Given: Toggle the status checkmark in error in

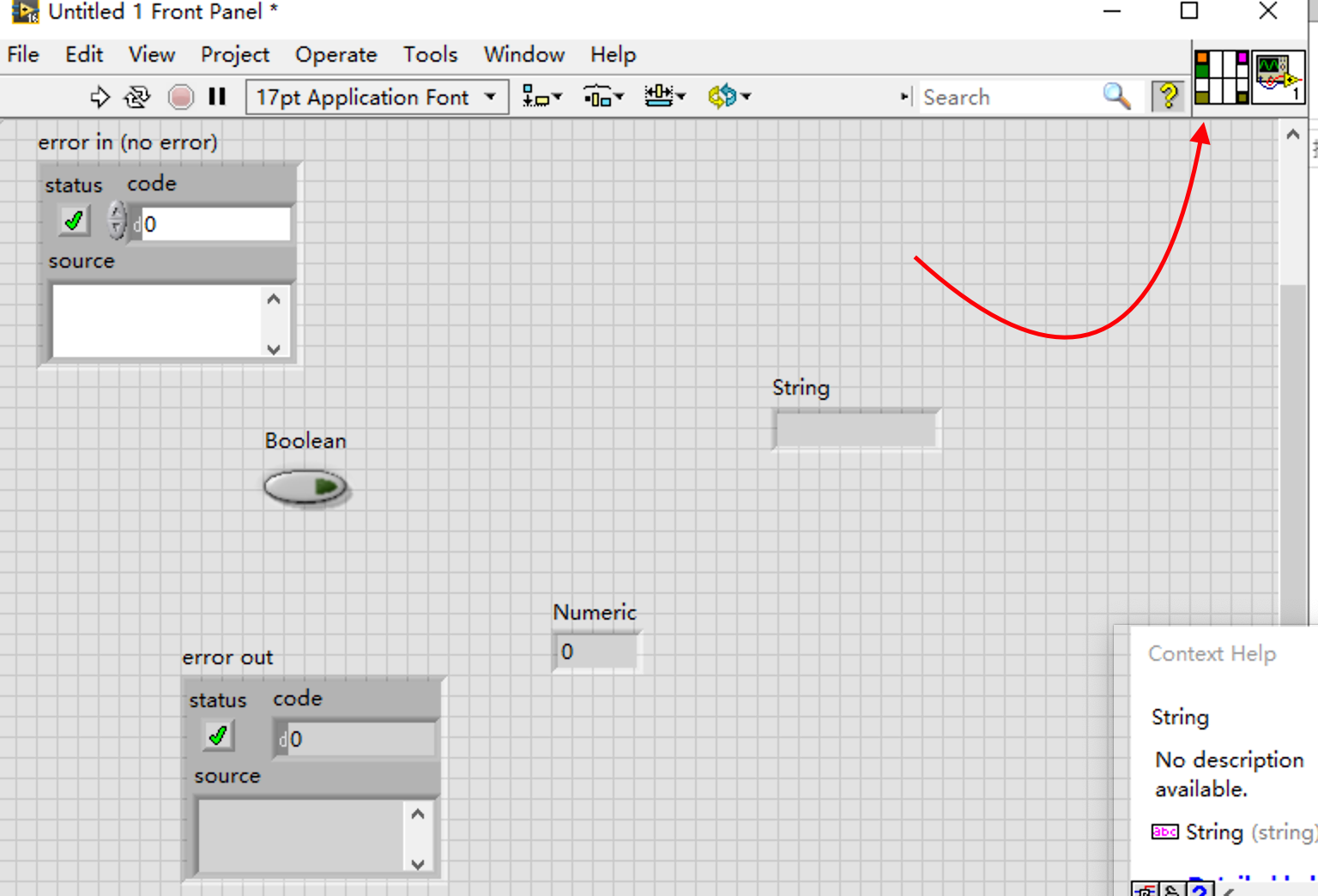Looking at the screenshot, I should click(x=72, y=221).
